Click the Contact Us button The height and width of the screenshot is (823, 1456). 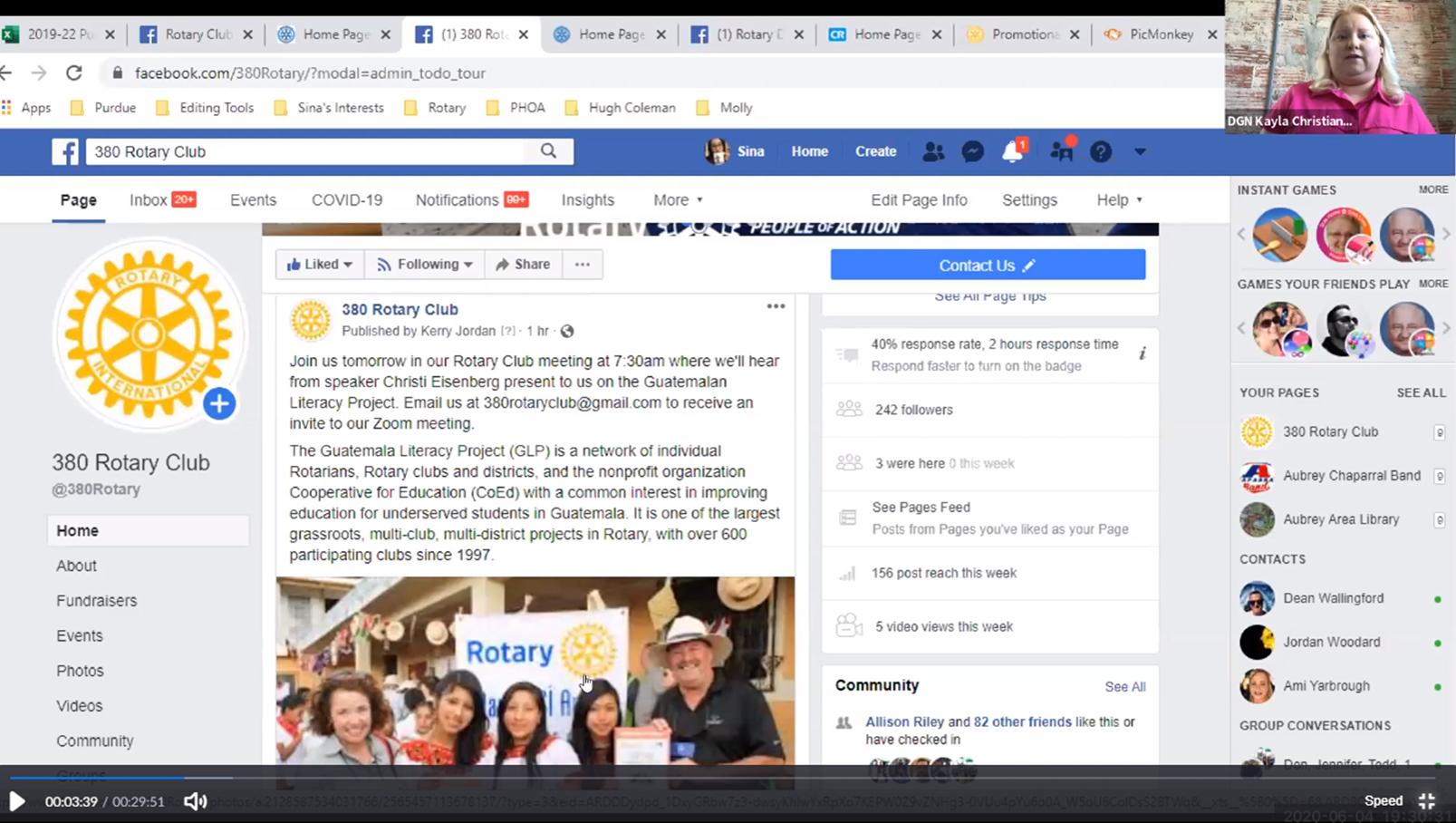point(988,266)
